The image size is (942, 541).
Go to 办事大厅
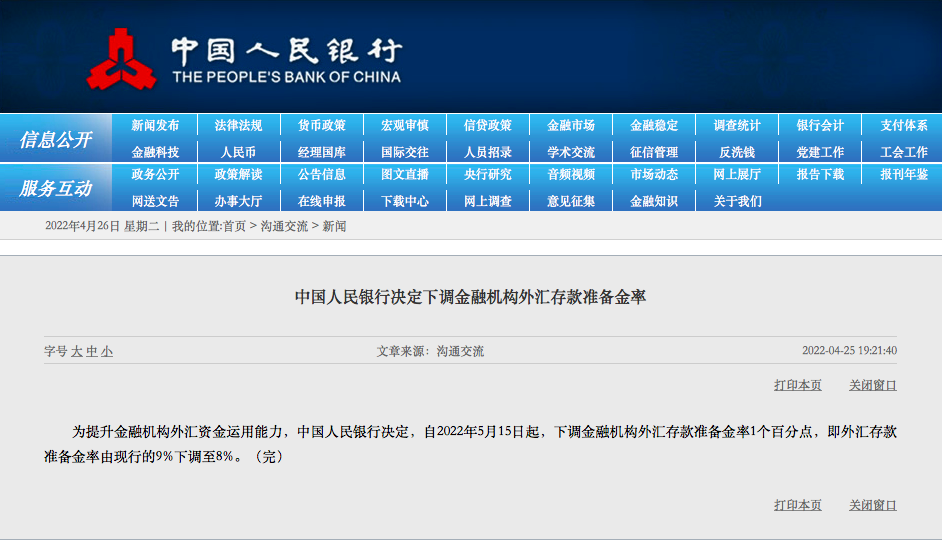pos(239,201)
